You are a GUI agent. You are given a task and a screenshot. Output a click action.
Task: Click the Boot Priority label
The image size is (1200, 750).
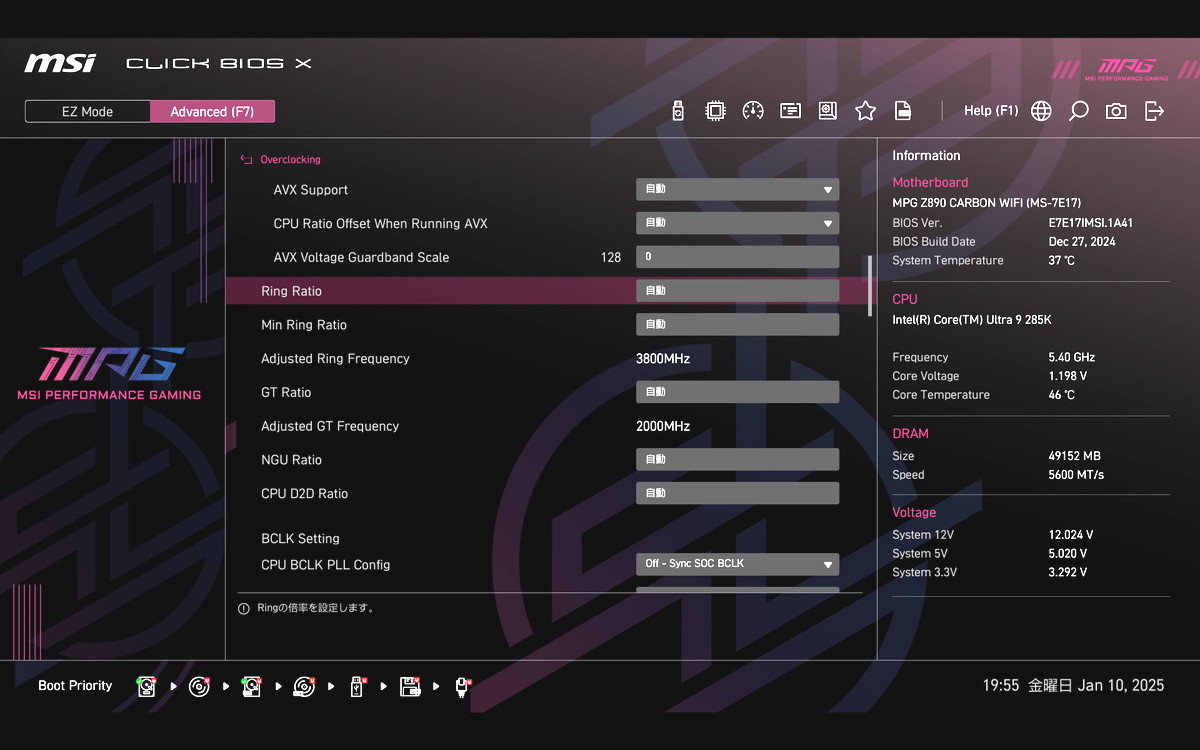click(75, 686)
